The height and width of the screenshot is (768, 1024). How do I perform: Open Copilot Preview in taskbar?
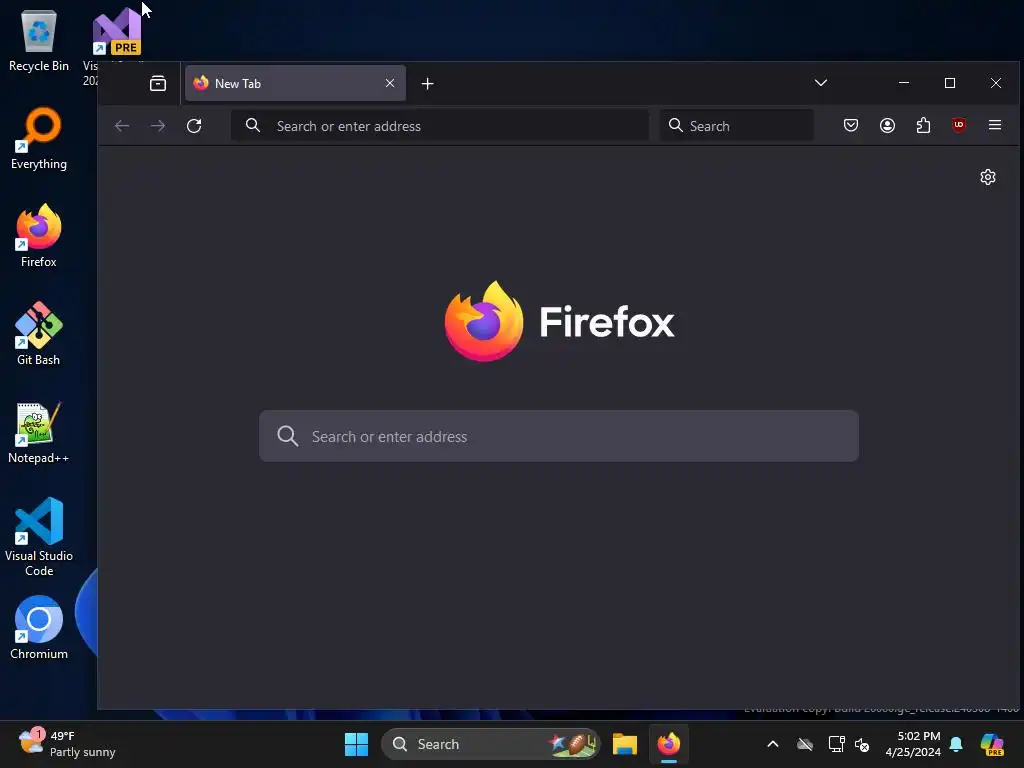pyautogui.click(x=992, y=744)
